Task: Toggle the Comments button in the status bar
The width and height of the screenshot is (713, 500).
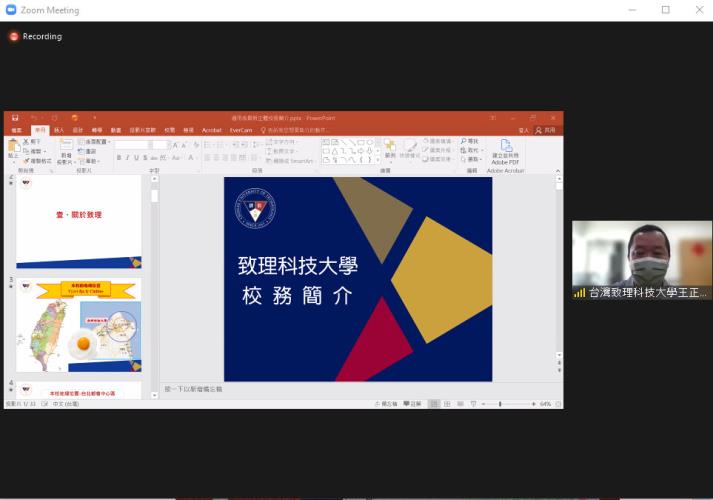Action: (412, 404)
